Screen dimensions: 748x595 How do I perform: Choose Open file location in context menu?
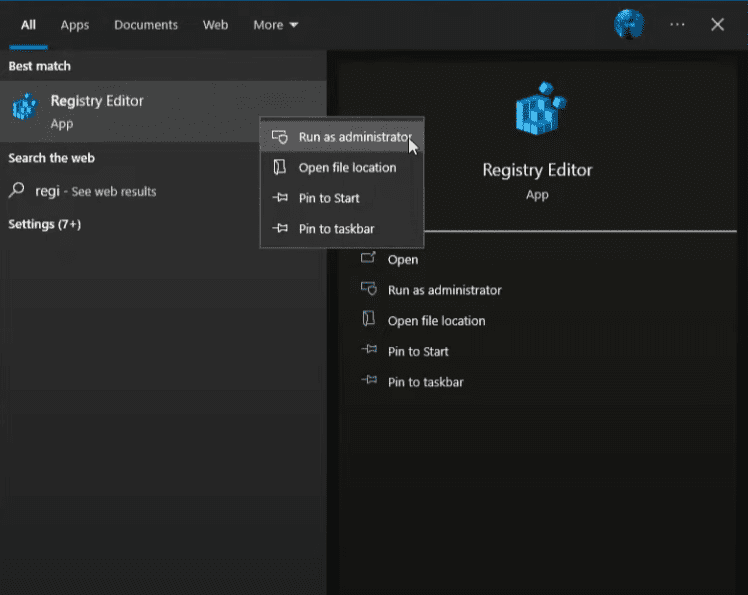click(x=342, y=167)
